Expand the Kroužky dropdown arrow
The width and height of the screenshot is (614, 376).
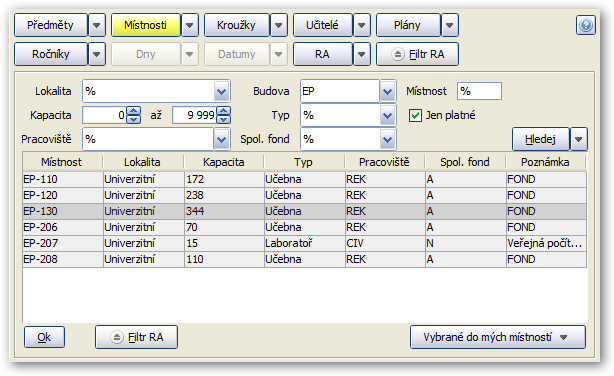click(279, 25)
